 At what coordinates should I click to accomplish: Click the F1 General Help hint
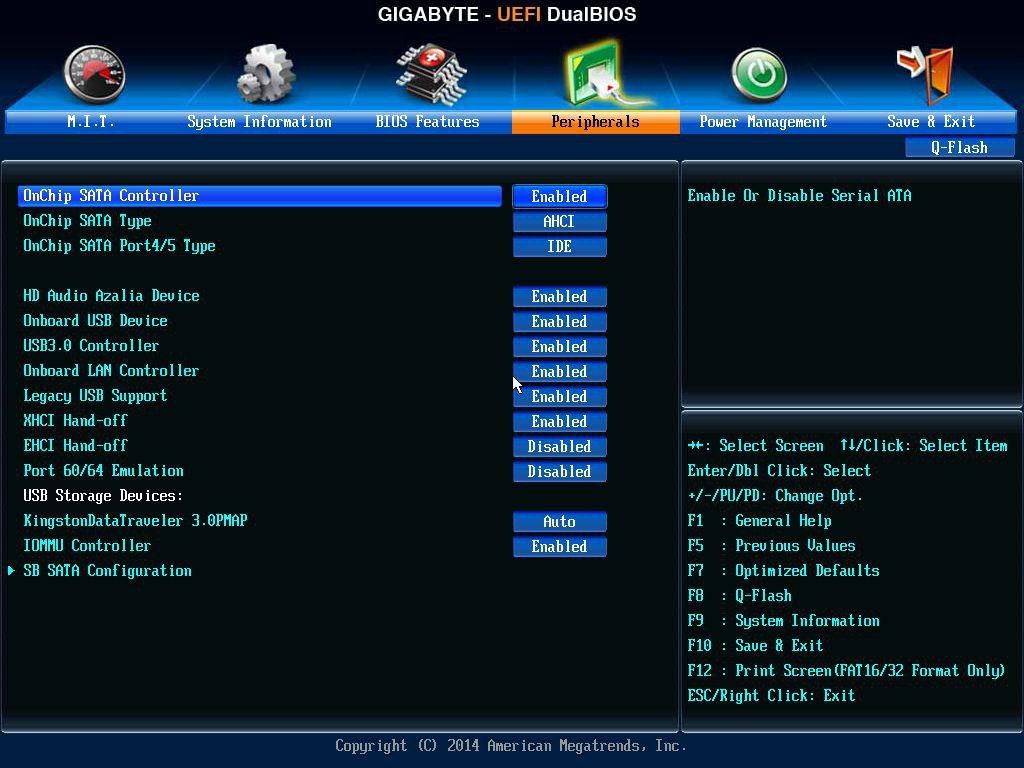click(760, 520)
